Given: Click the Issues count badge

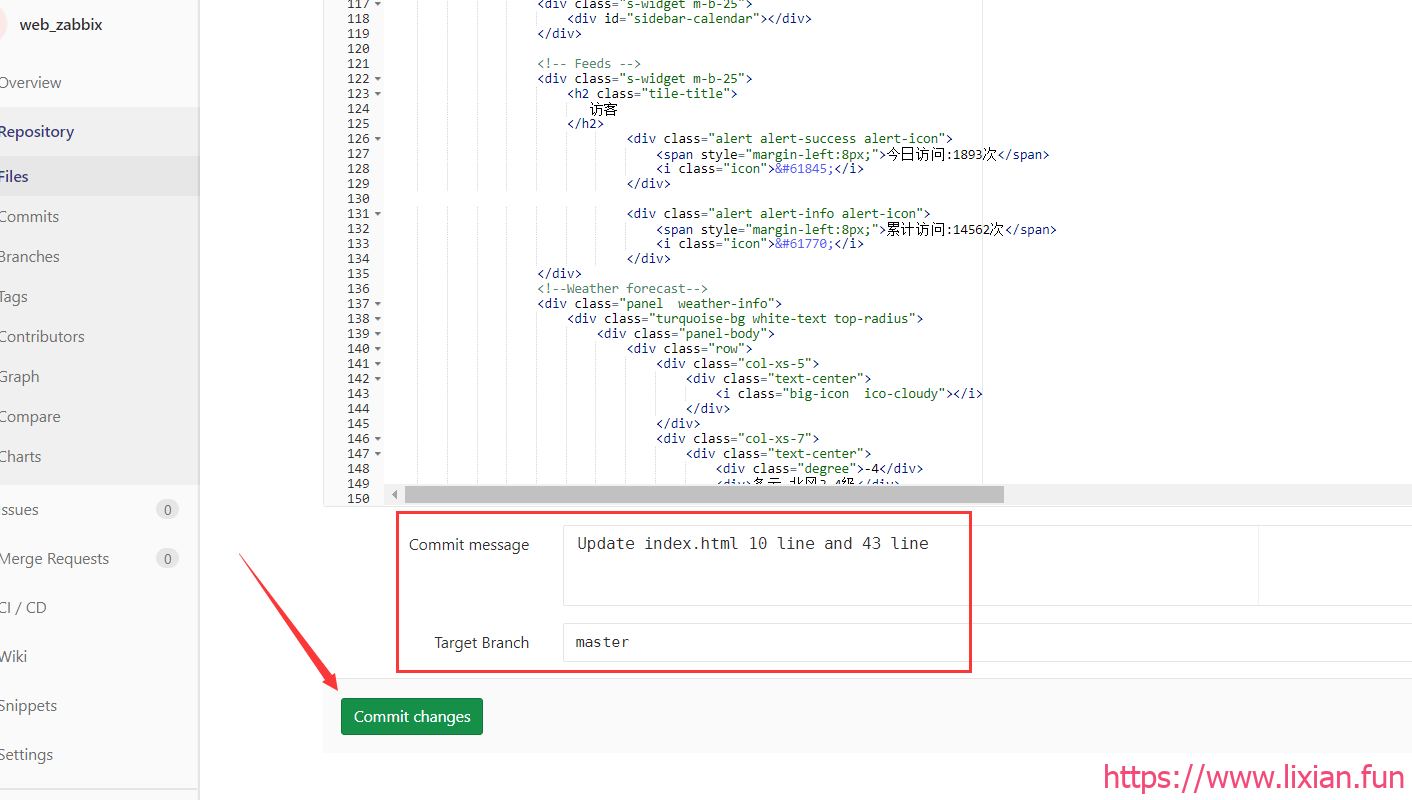Looking at the screenshot, I should pos(167,510).
